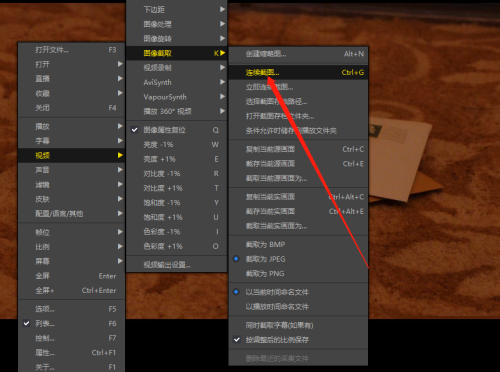Toggle the checked 按调整后的比例保存 option
Viewport: 500px width, 372px height.
(x=299, y=340)
